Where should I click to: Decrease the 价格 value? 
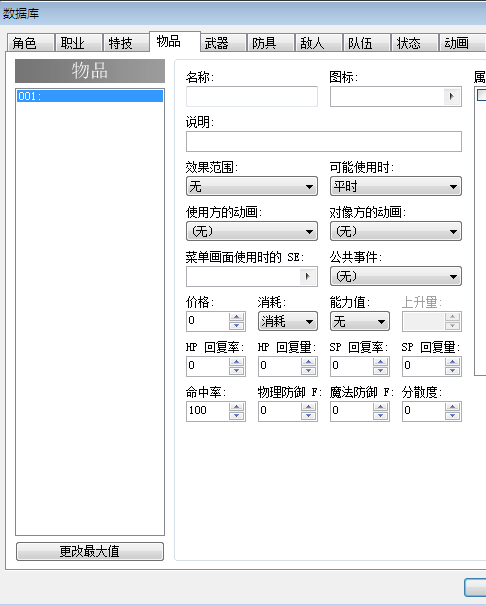click(236, 326)
